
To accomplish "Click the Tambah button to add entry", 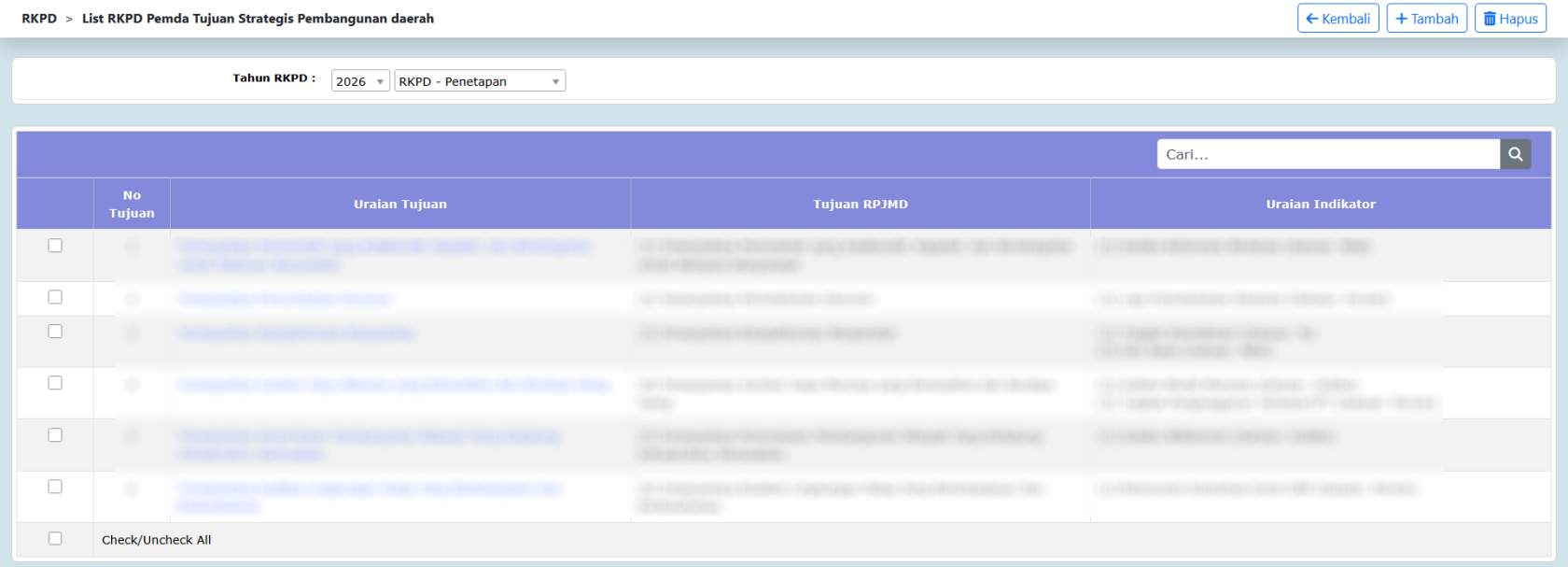I will coord(1426,19).
